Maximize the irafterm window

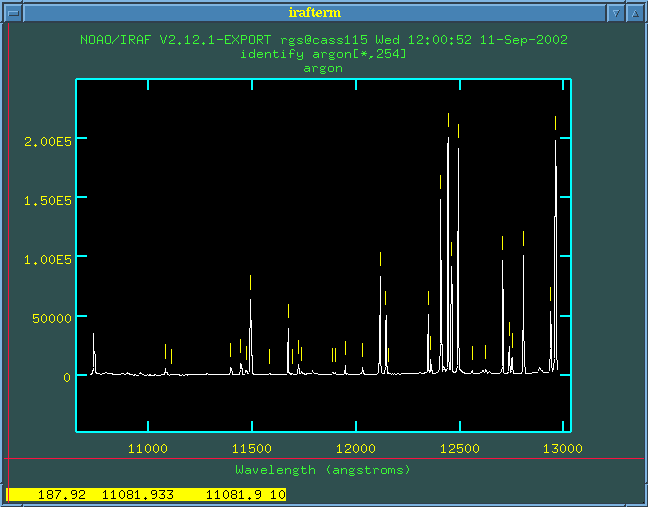point(635,13)
